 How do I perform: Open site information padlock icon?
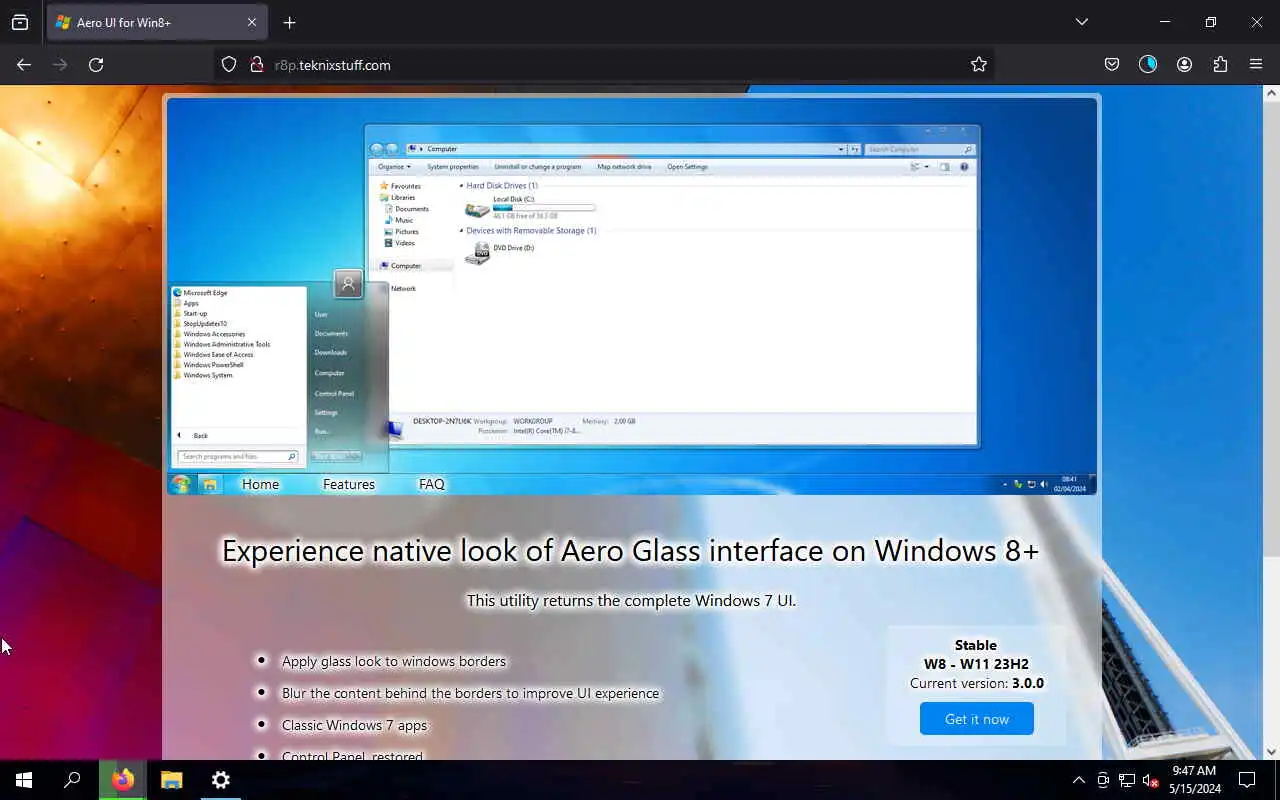pyautogui.click(x=255, y=64)
